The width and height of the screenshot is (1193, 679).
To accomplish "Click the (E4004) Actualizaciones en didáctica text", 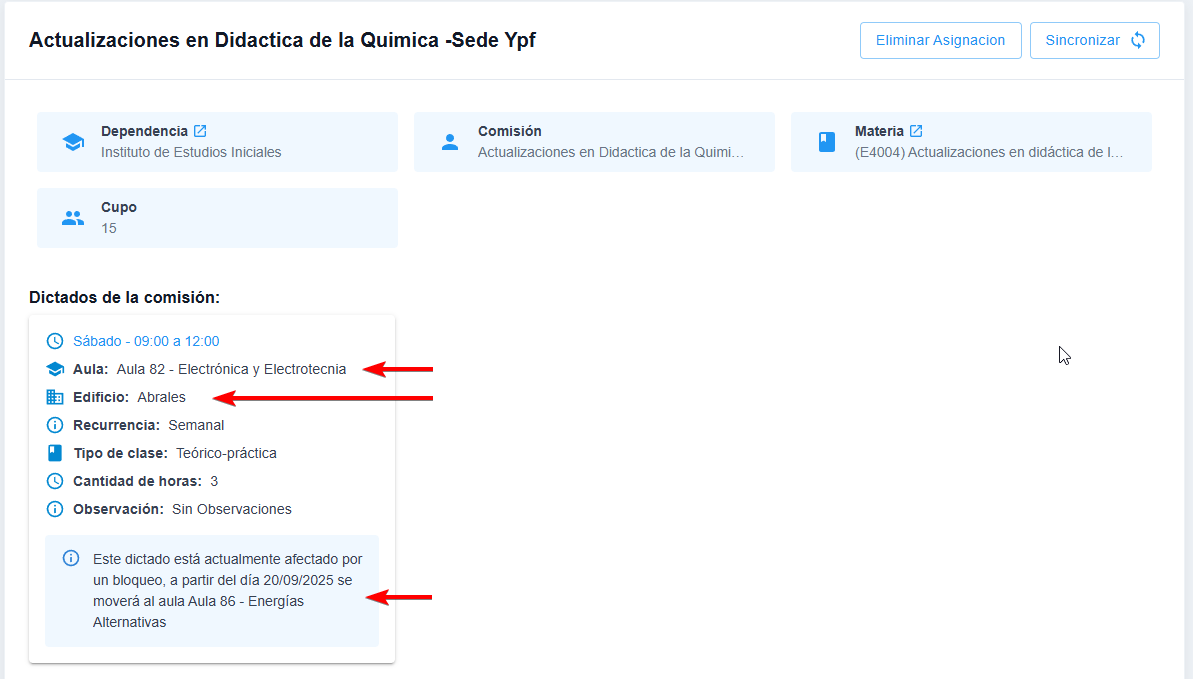I will click(x=988, y=152).
